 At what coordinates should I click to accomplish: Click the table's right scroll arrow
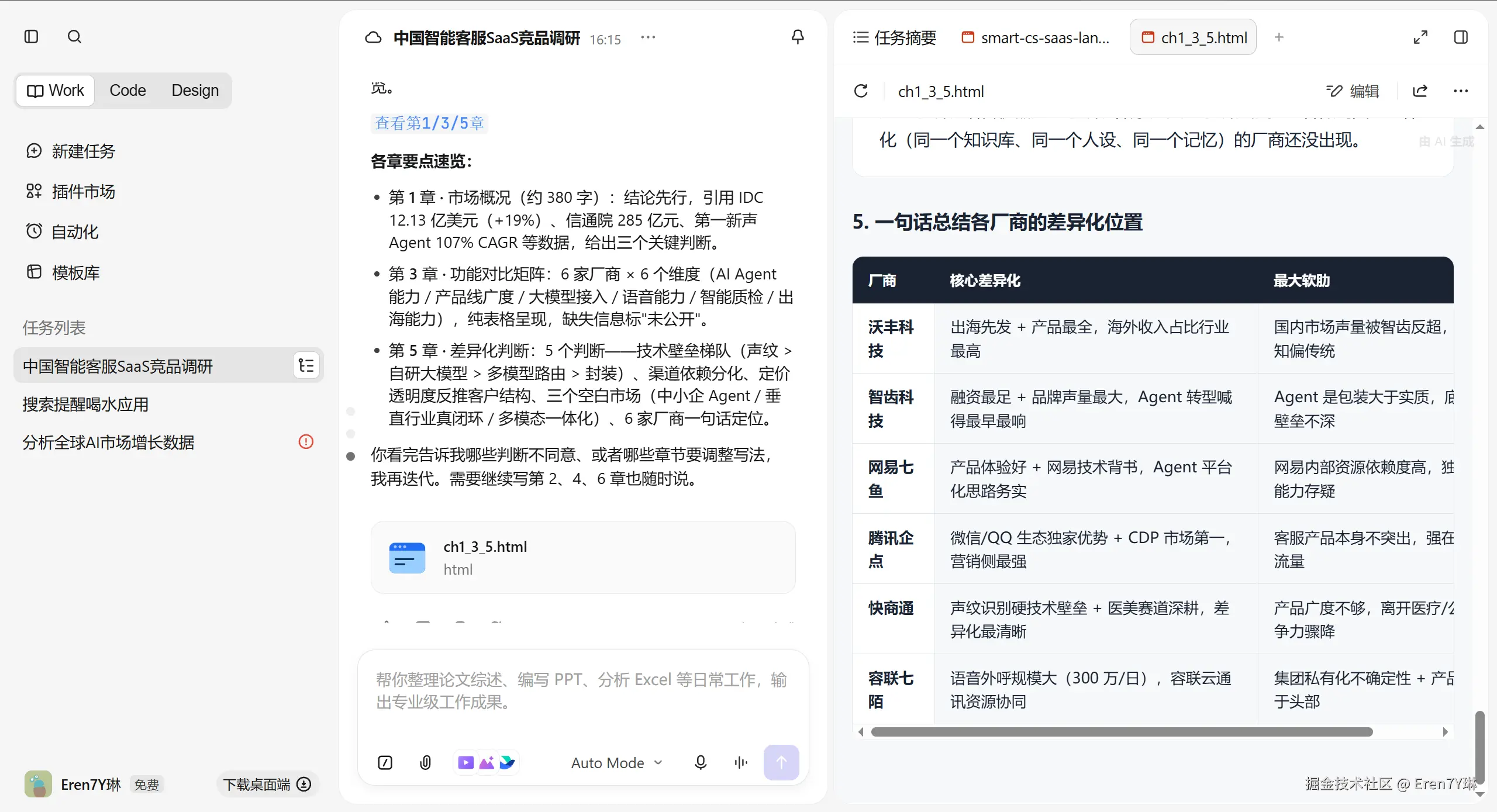1446,732
